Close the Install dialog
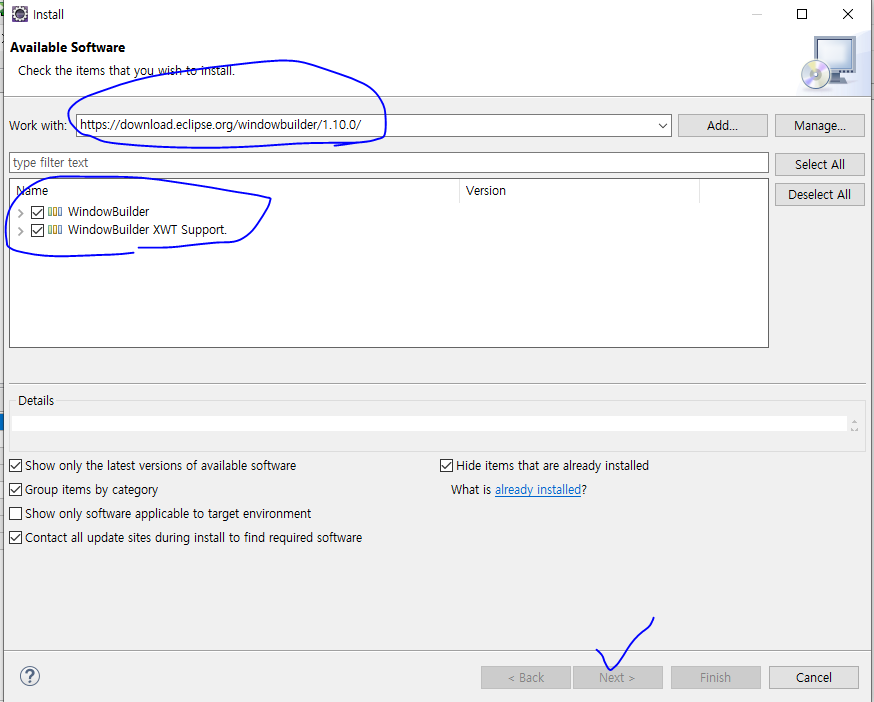Screen dimensions: 874x702 coord(848,14)
